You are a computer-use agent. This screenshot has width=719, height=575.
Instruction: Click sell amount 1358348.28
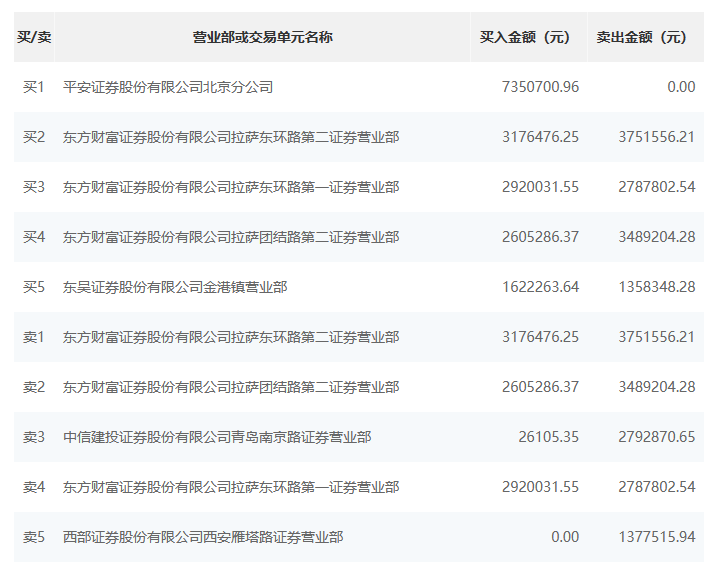coord(657,287)
